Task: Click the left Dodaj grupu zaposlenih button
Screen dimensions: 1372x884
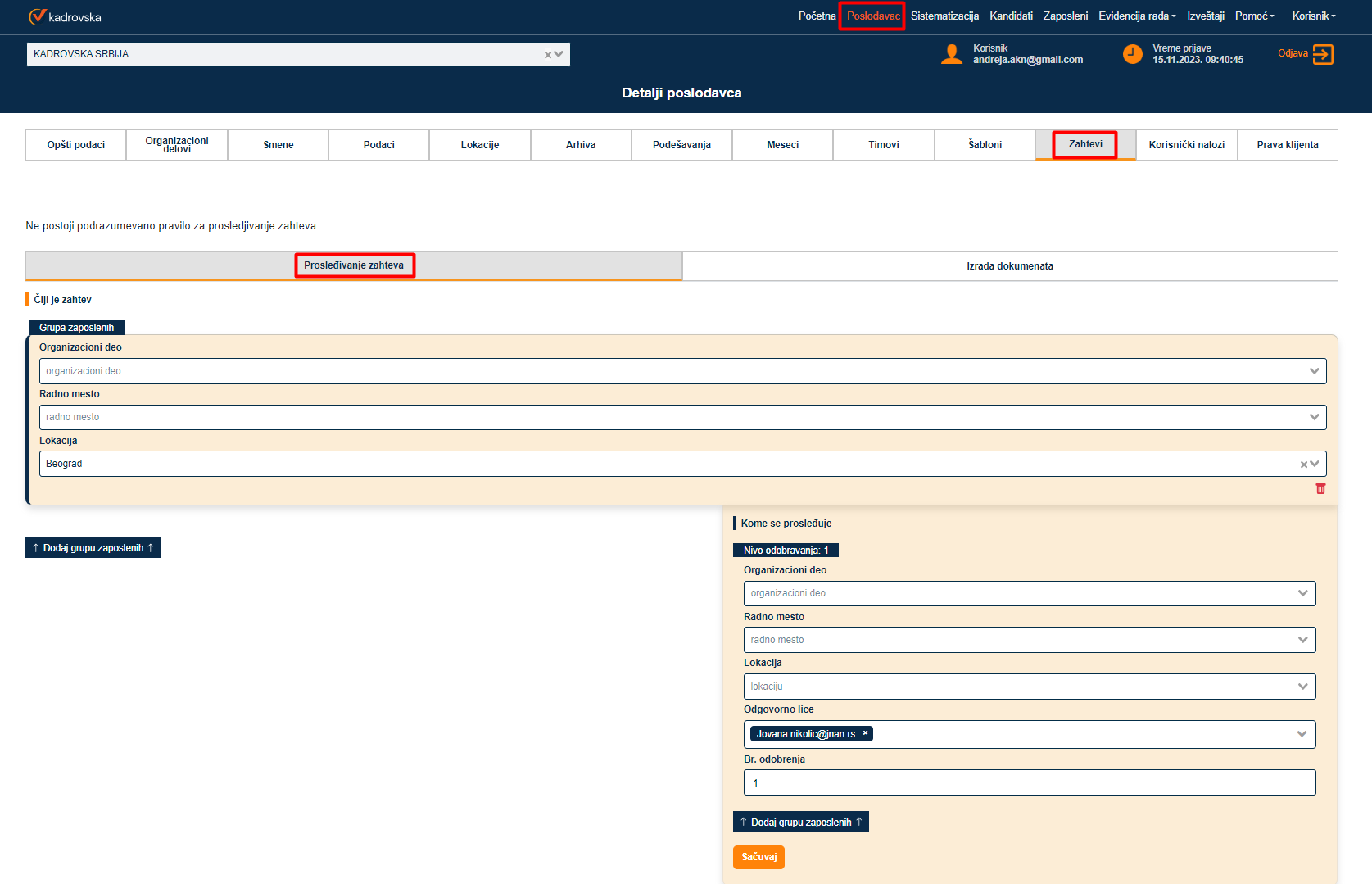Action: tap(93, 548)
